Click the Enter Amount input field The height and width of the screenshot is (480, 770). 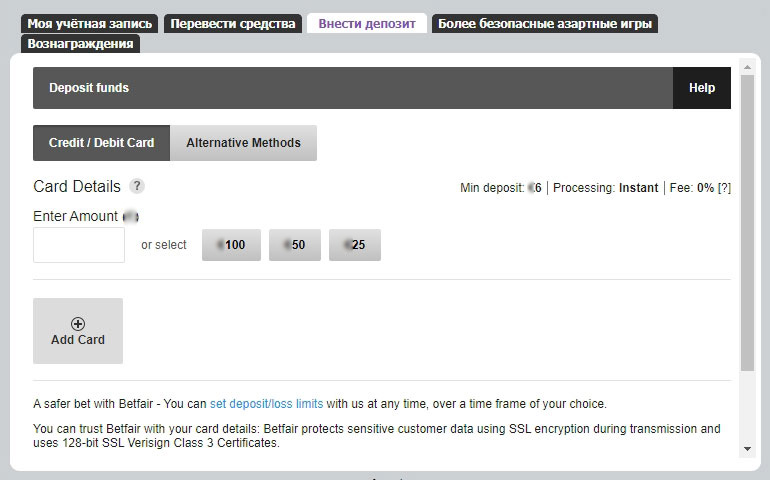(x=79, y=245)
